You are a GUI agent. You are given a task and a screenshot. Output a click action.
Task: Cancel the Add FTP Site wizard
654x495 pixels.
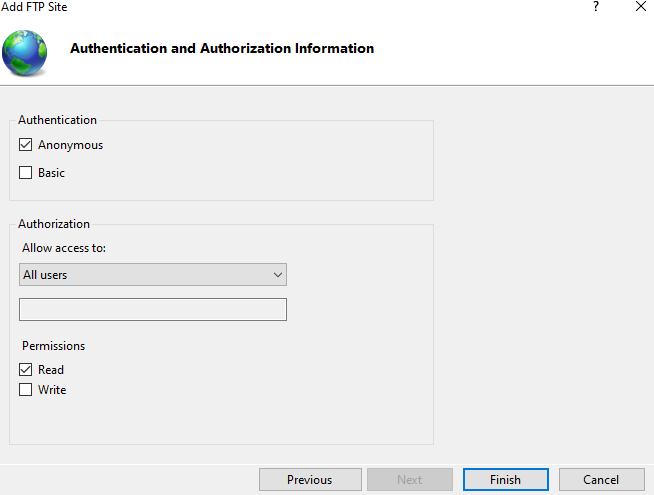[601, 480]
